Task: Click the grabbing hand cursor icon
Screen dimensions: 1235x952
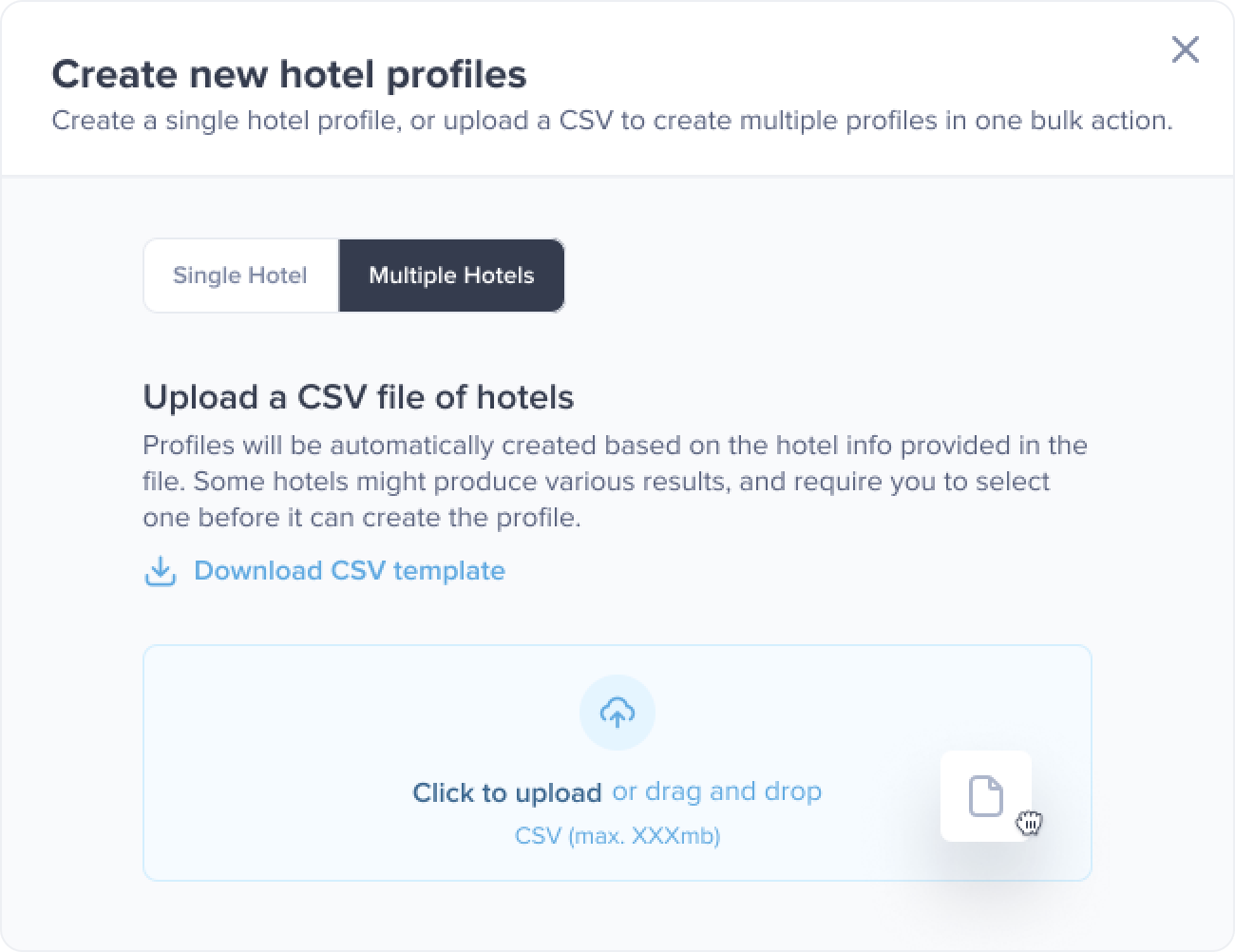Action: [x=1029, y=823]
